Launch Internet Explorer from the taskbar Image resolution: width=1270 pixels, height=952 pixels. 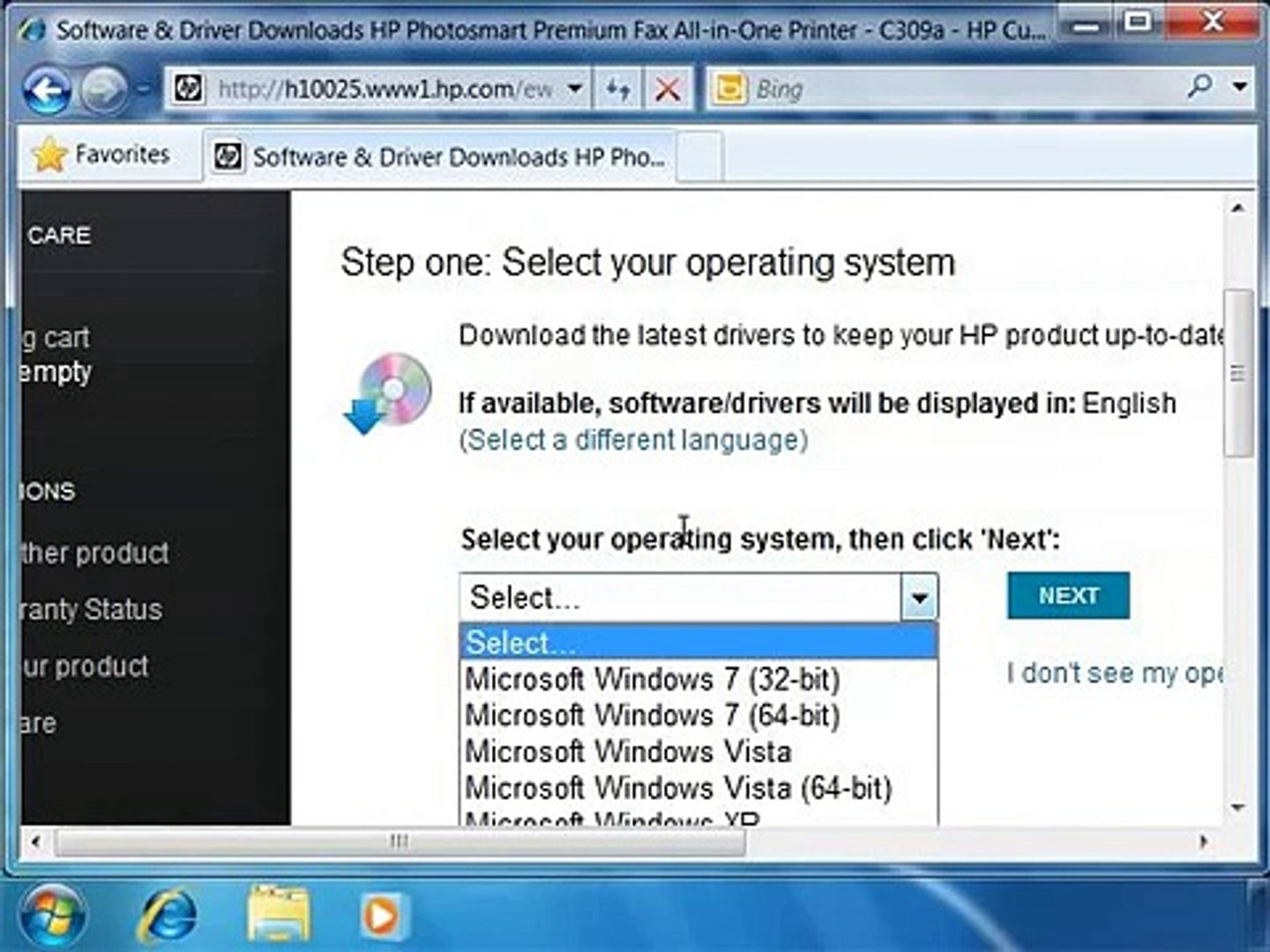167,917
